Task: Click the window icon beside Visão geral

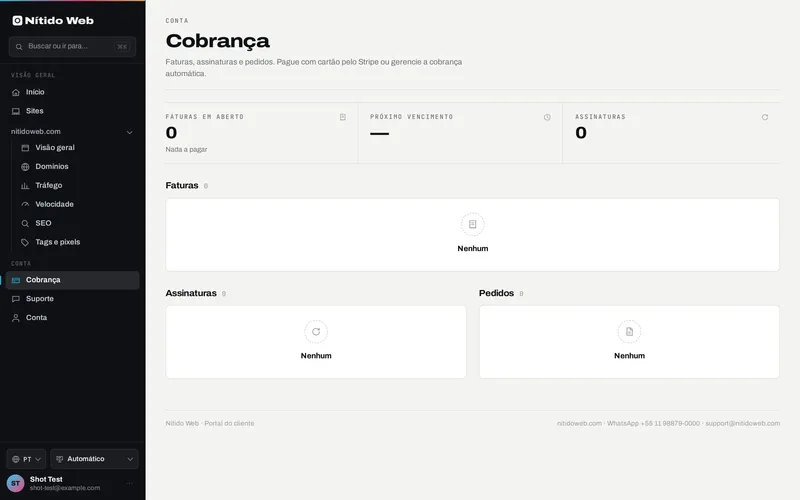Action: coord(25,148)
